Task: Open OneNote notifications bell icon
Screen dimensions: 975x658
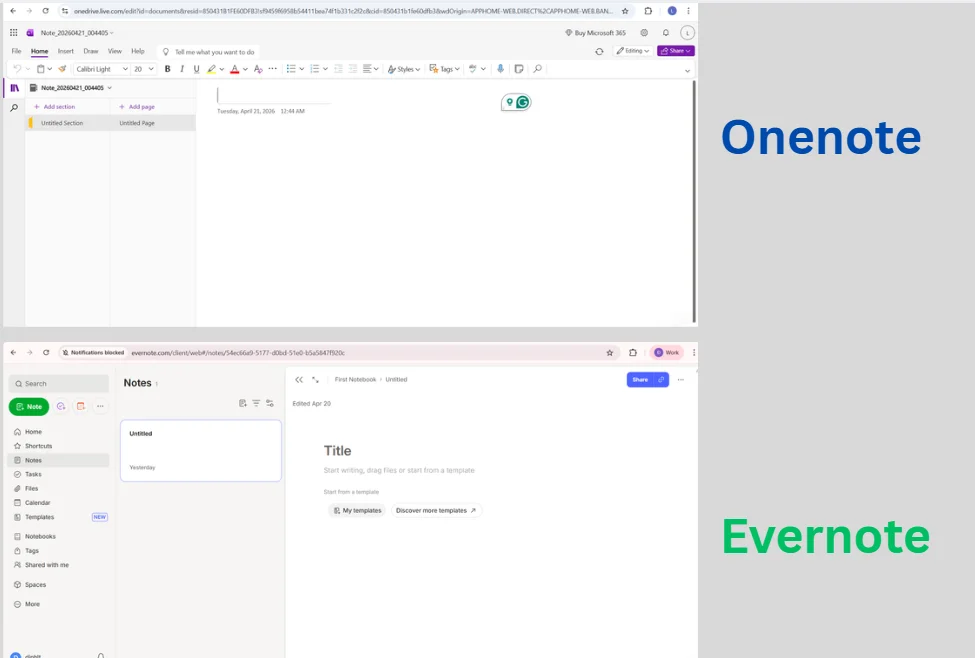Action: tap(666, 32)
